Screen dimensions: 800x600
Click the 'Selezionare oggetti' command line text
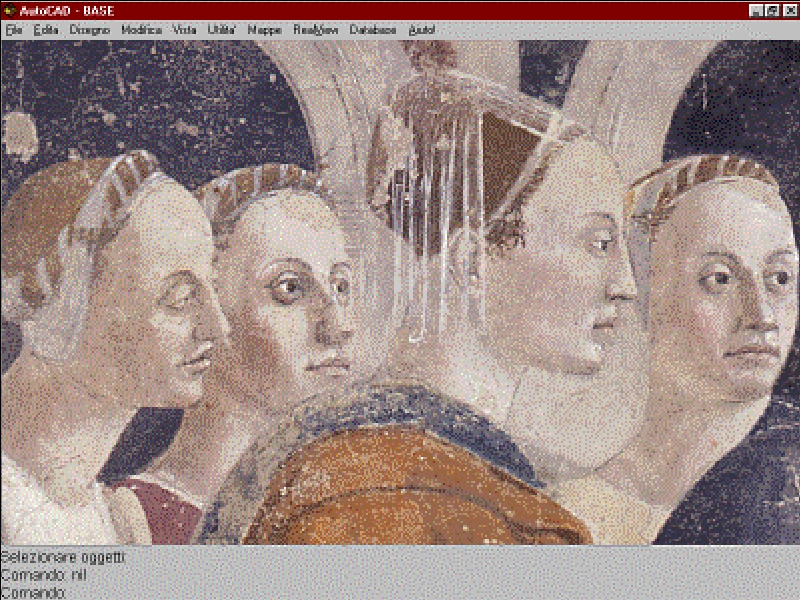pos(63,557)
